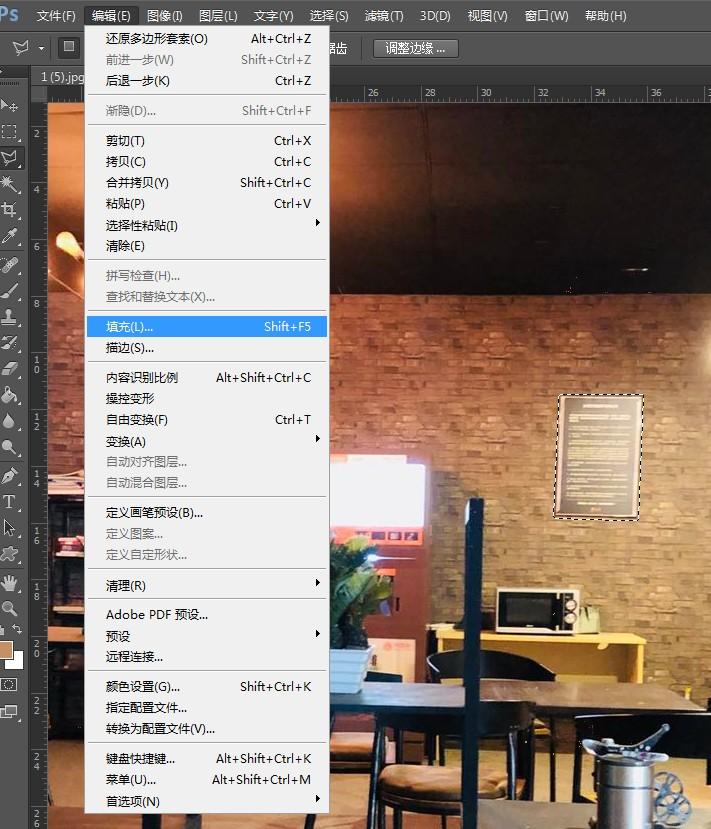Select the Eraser tool
This screenshot has width=711, height=829.
10,369
